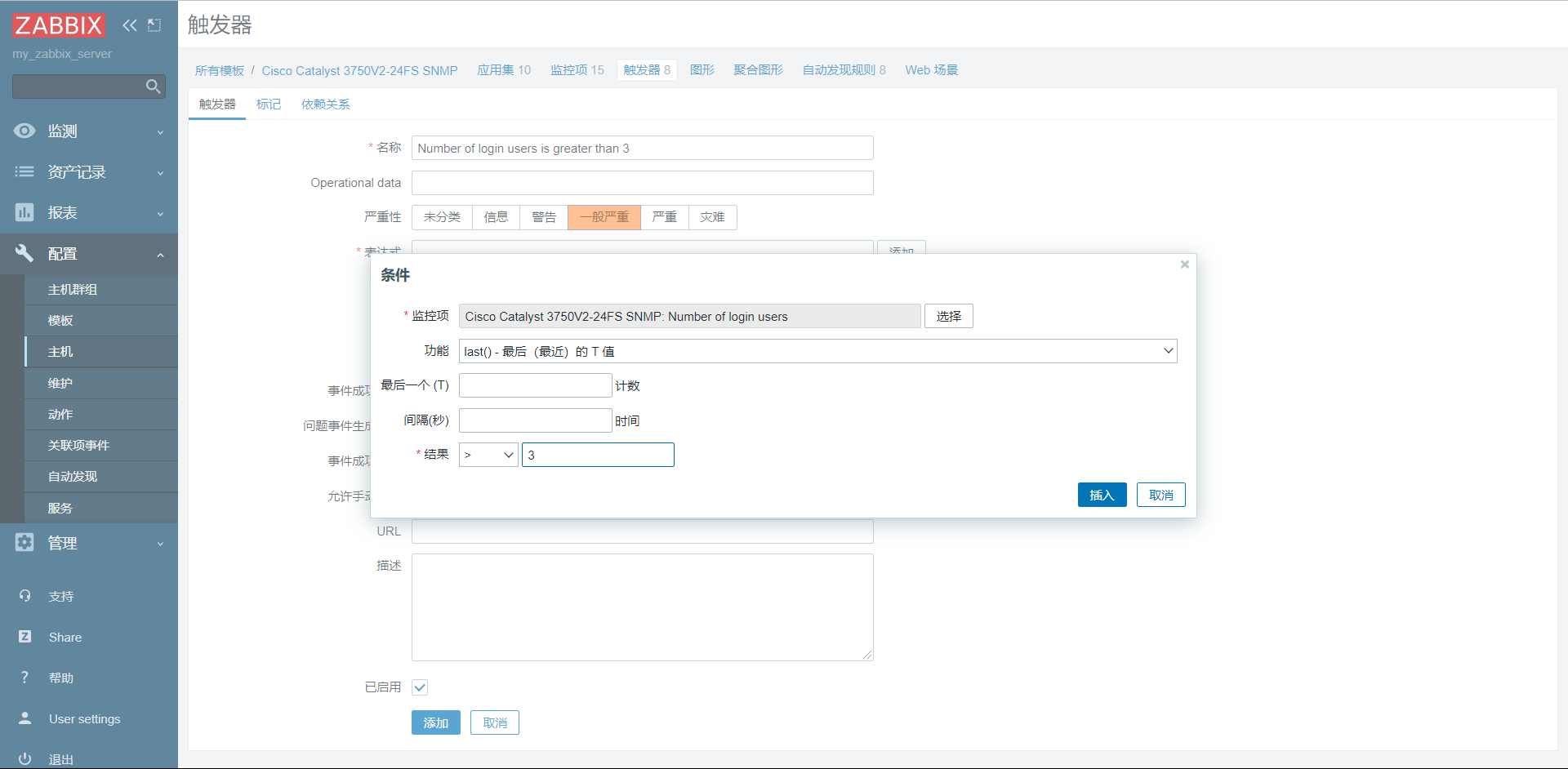Open 维护 in sidebar
Image resolution: width=1568 pixels, height=769 pixels.
point(101,384)
